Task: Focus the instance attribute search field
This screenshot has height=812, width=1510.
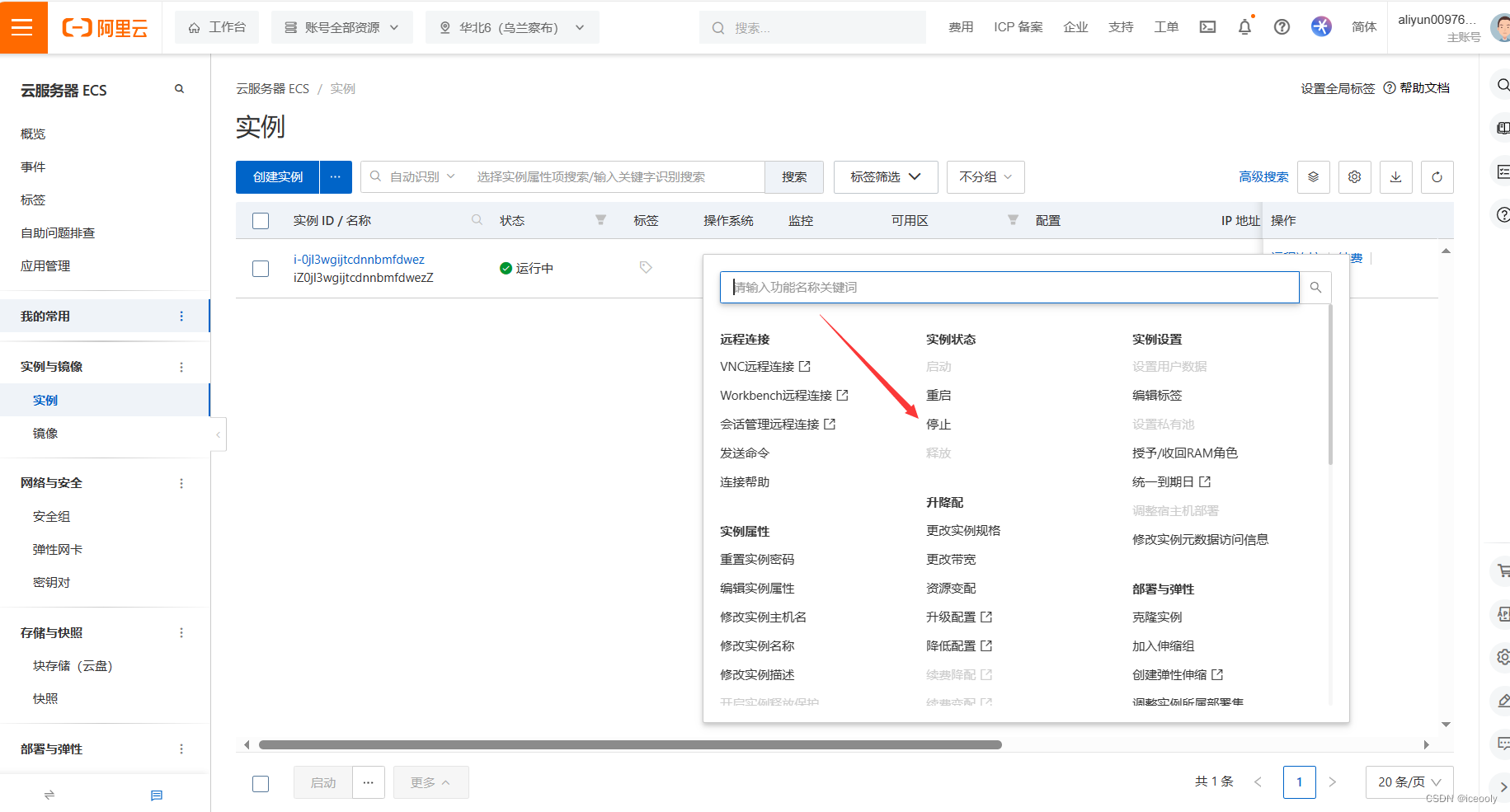Action: point(617,177)
